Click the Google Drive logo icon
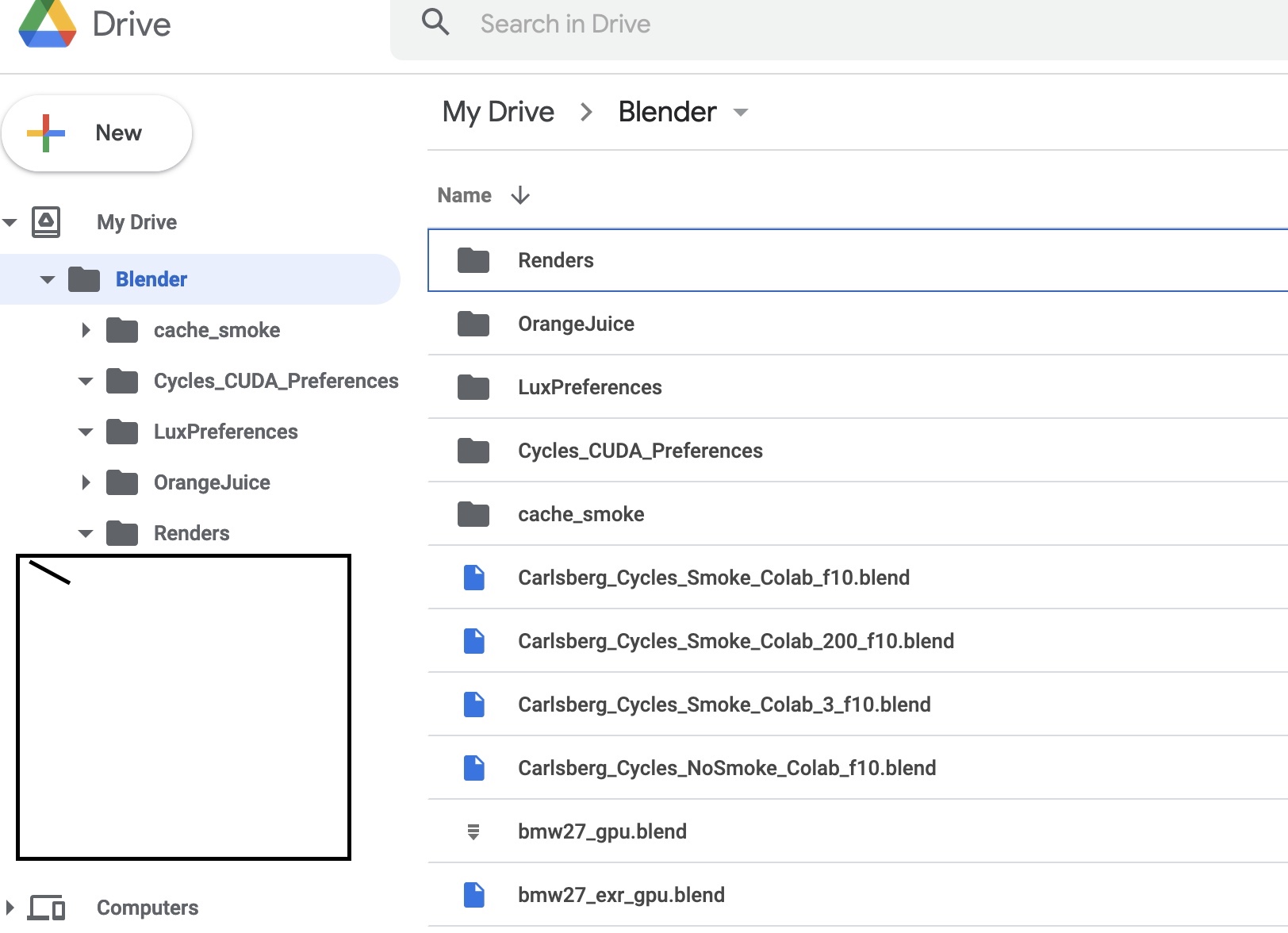The height and width of the screenshot is (933, 1288). pyautogui.click(x=48, y=24)
